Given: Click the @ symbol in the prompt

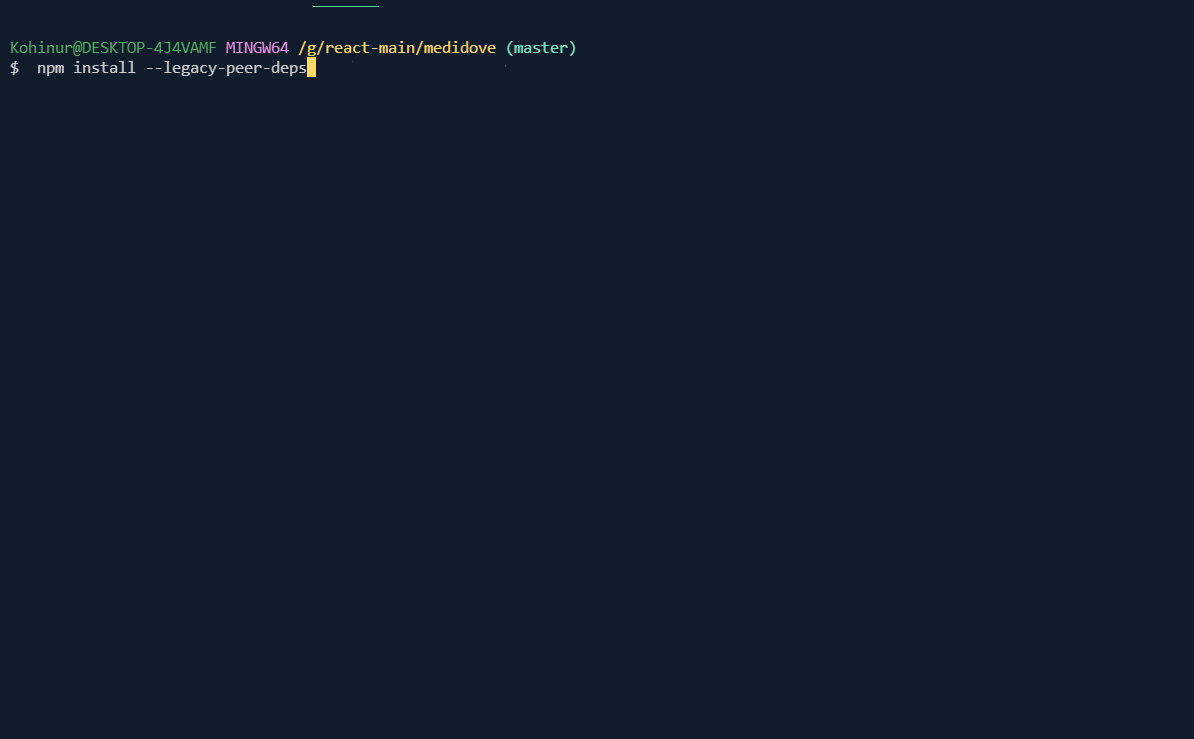Looking at the screenshot, I should click(x=77, y=47).
